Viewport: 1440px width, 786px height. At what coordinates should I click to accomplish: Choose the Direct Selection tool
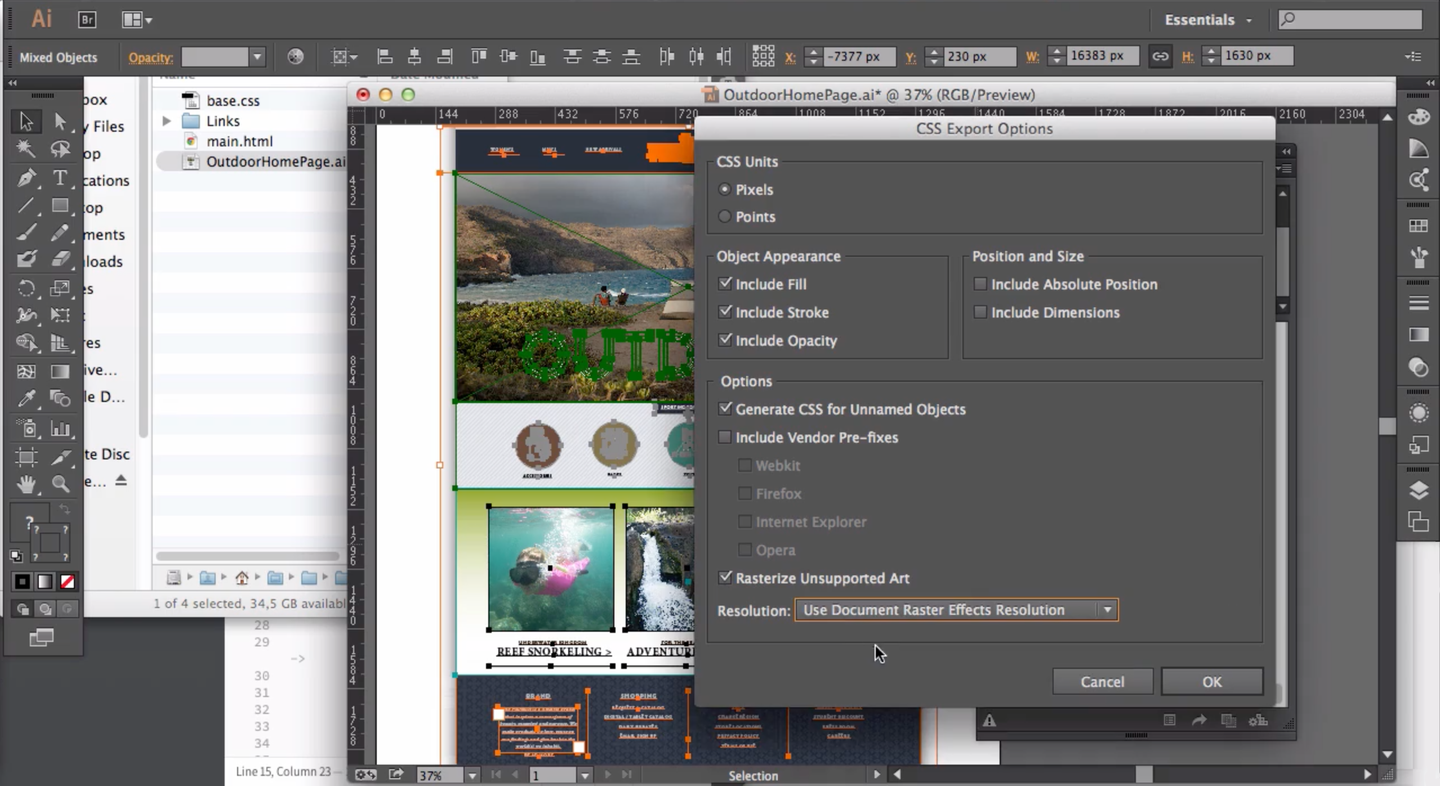point(60,122)
